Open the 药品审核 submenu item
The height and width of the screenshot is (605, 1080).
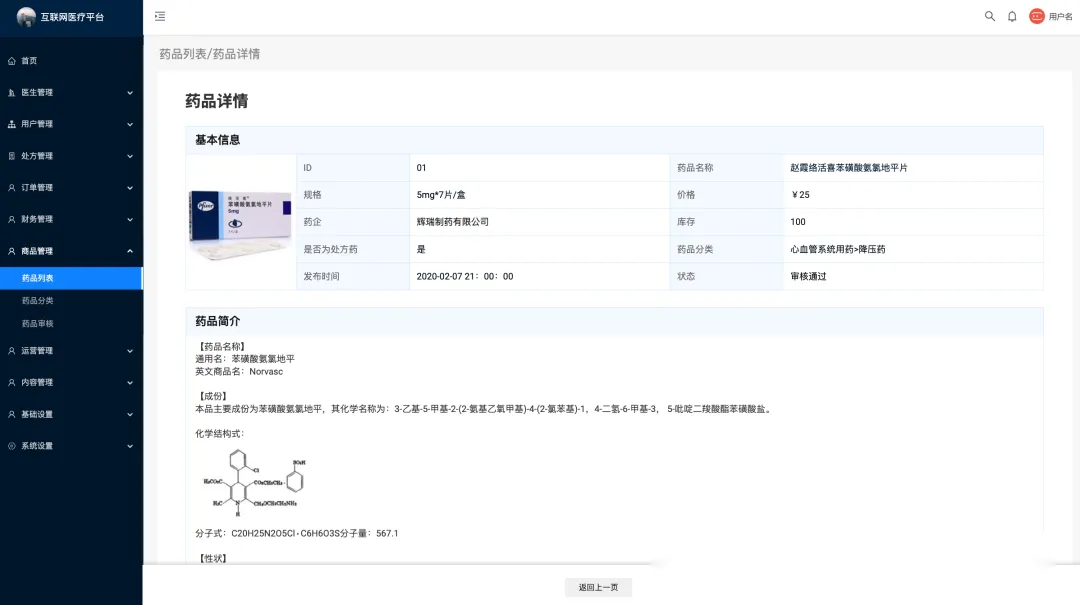pyautogui.click(x=38, y=324)
